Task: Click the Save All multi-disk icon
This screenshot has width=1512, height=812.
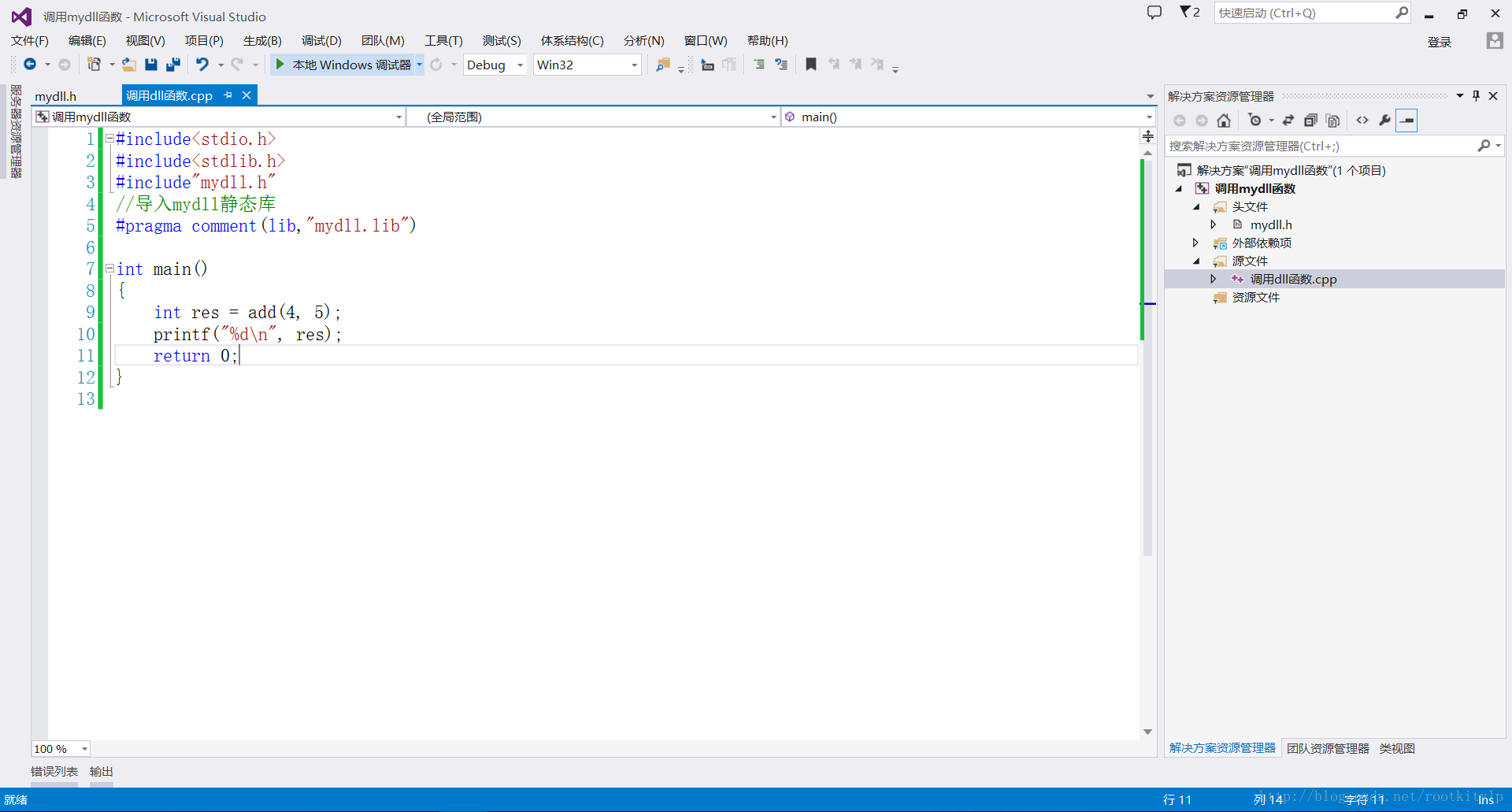Action: click(173, 65)
